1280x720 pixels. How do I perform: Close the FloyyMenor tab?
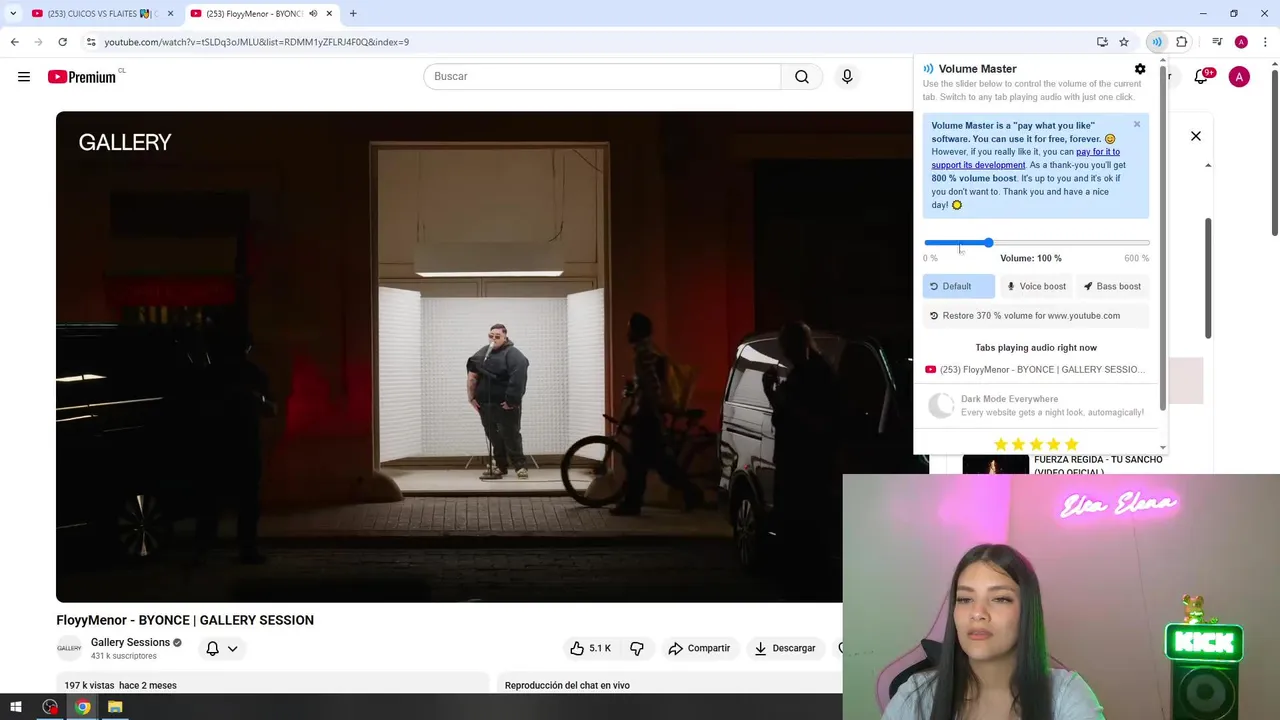pyautogui.click(x=329, y=14)
